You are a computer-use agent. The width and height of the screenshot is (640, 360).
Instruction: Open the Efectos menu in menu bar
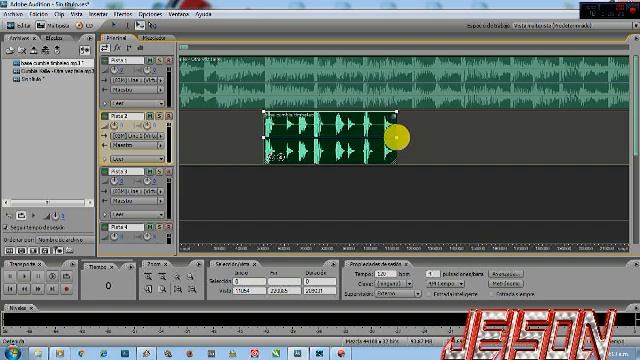point(123,14)
